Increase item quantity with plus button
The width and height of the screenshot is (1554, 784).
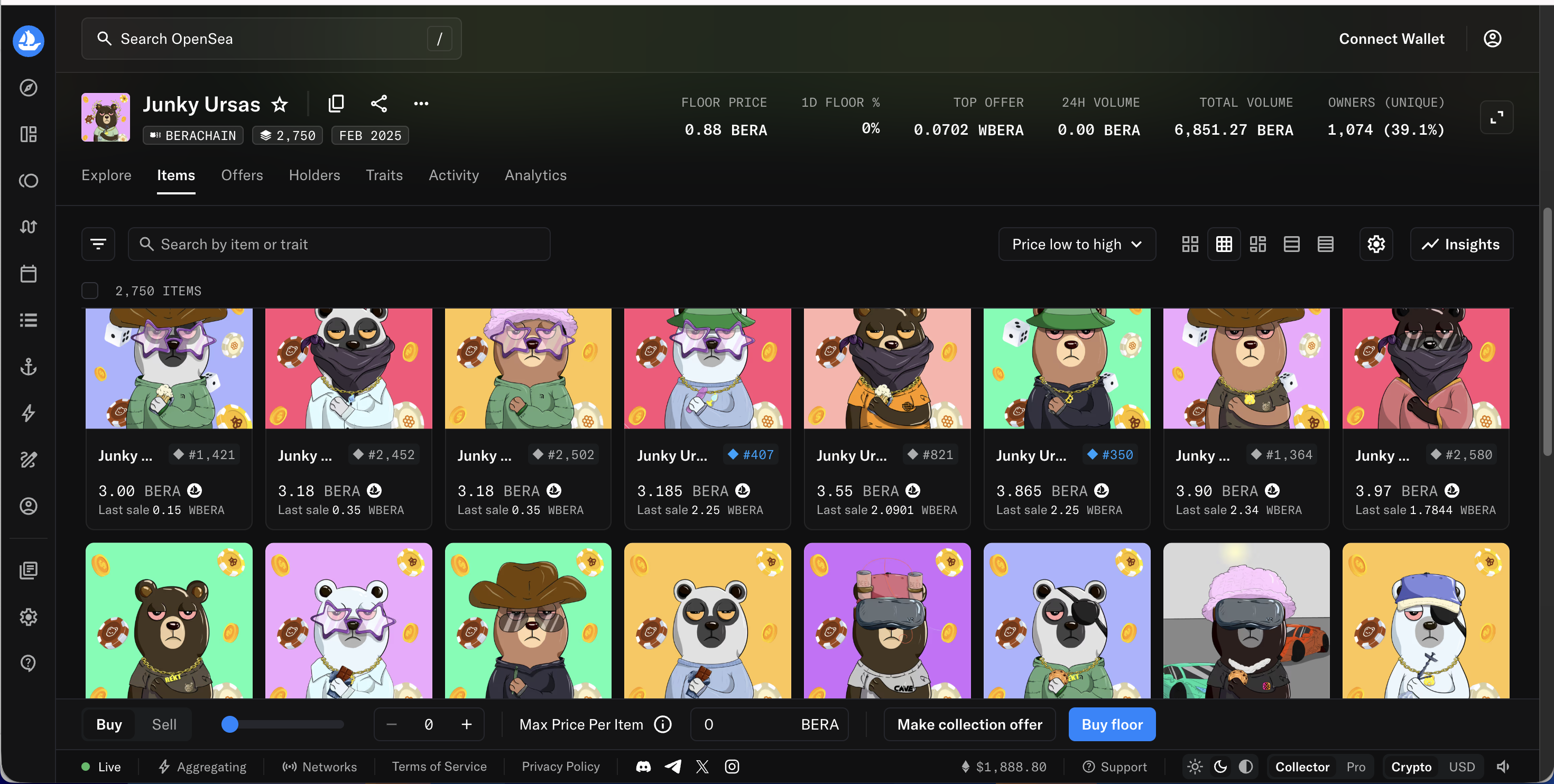click(466, 724)
